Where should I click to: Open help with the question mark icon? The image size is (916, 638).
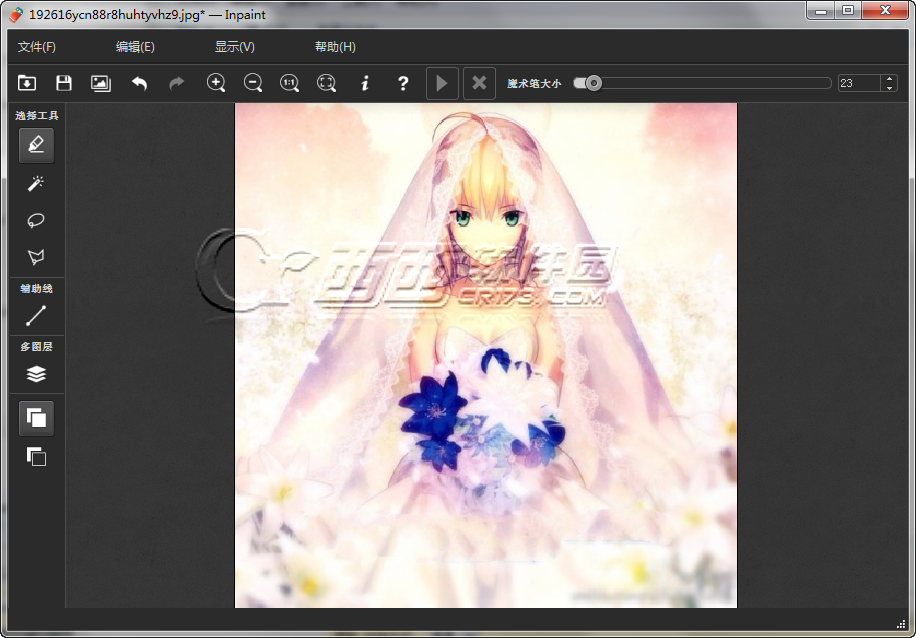tap(403, 83)
